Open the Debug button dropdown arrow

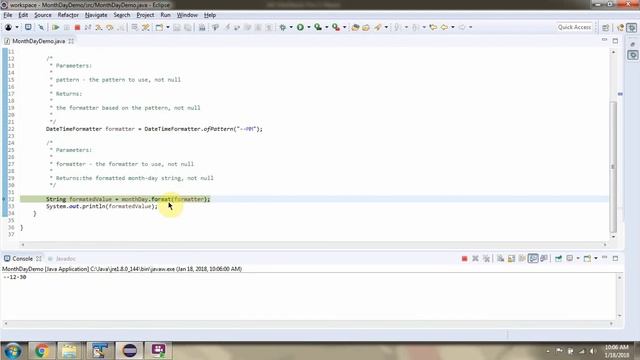(291, 27)
